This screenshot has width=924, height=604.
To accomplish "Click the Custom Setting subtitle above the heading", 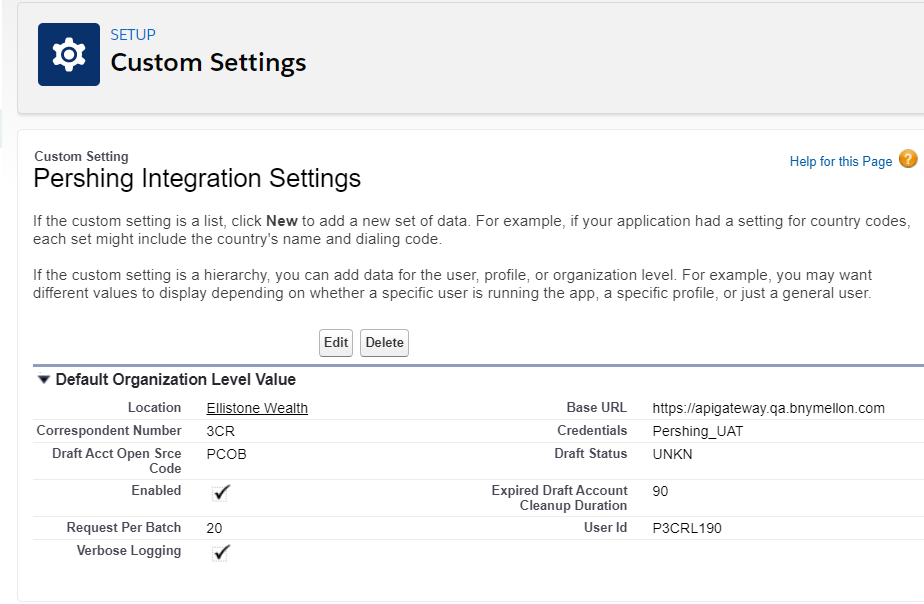I will coord(81,157).
